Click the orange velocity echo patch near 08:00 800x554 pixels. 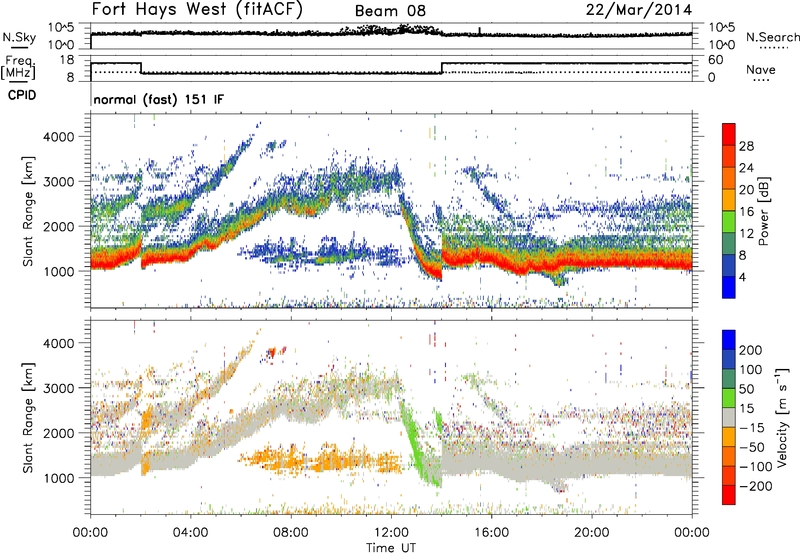pyautogui.click(x=286, y=459)
